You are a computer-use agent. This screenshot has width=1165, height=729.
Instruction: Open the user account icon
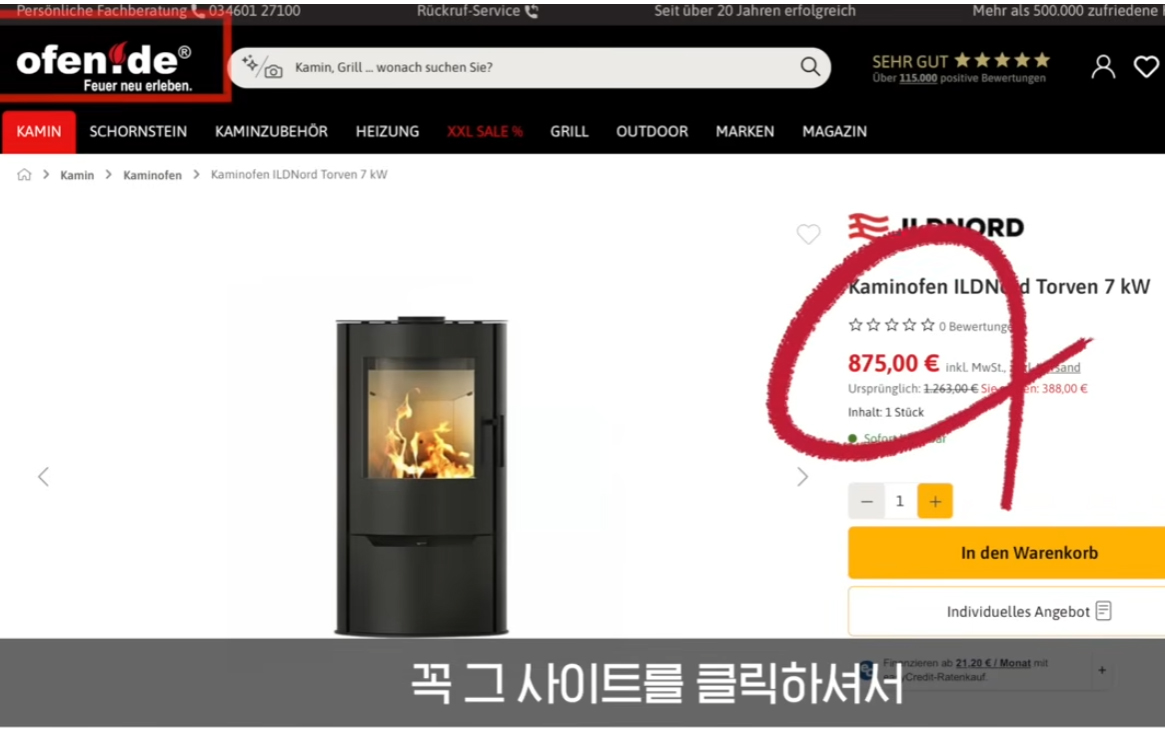click(x=1103, y=67)
